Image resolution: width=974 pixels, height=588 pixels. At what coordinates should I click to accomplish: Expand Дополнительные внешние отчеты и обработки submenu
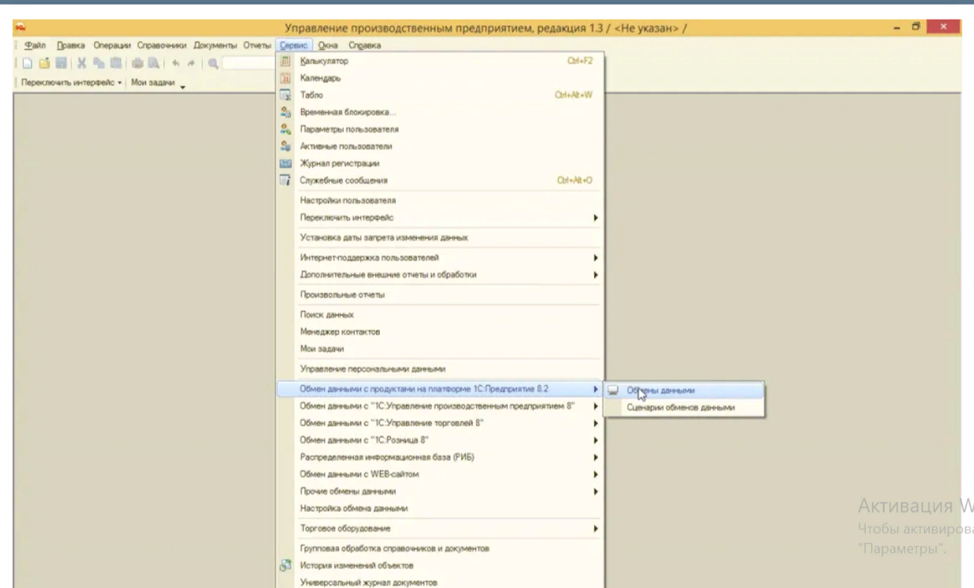click(x=595, y=275)
